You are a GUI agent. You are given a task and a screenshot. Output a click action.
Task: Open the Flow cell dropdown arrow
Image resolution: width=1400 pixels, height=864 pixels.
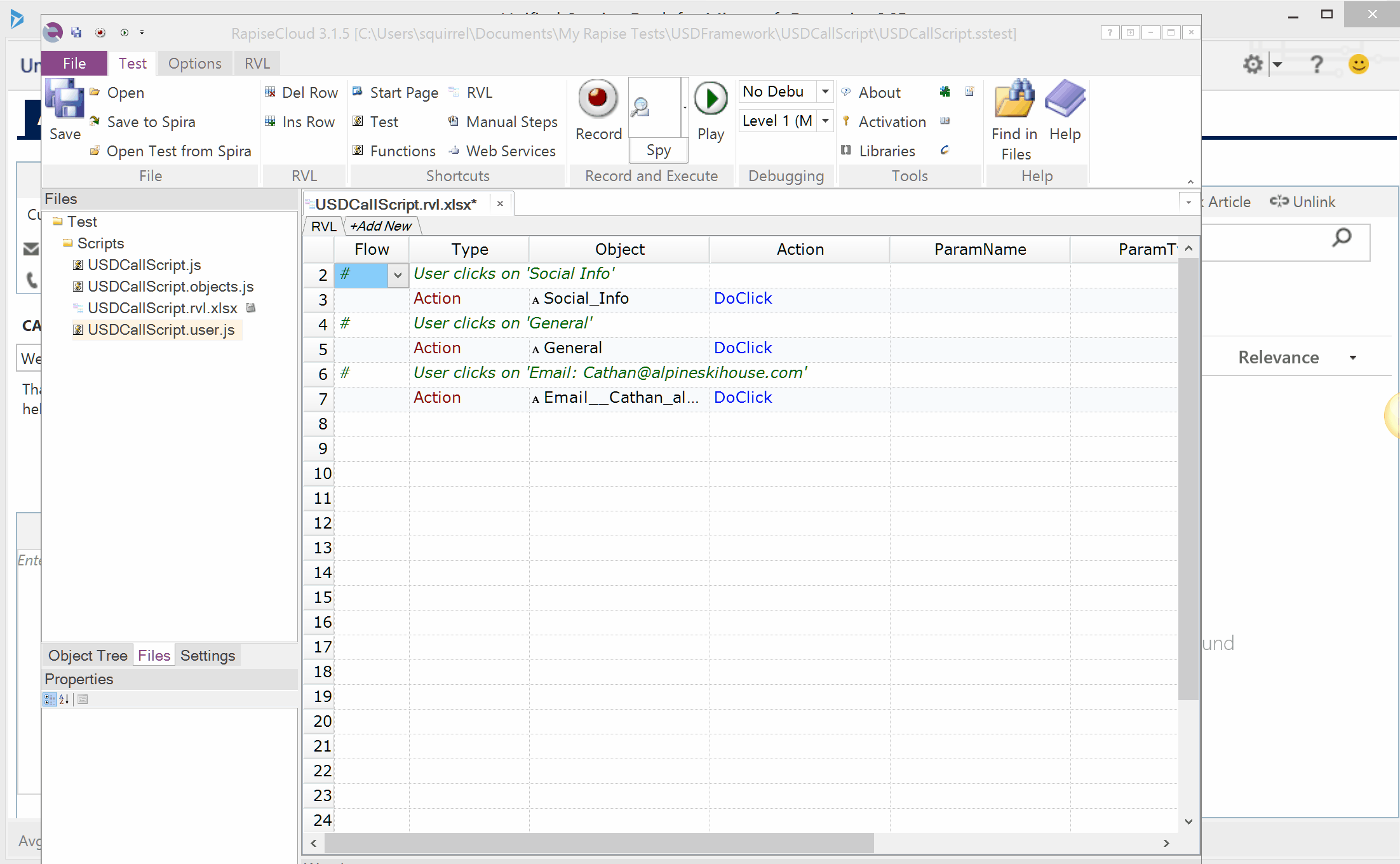click(x=398, y=275)
